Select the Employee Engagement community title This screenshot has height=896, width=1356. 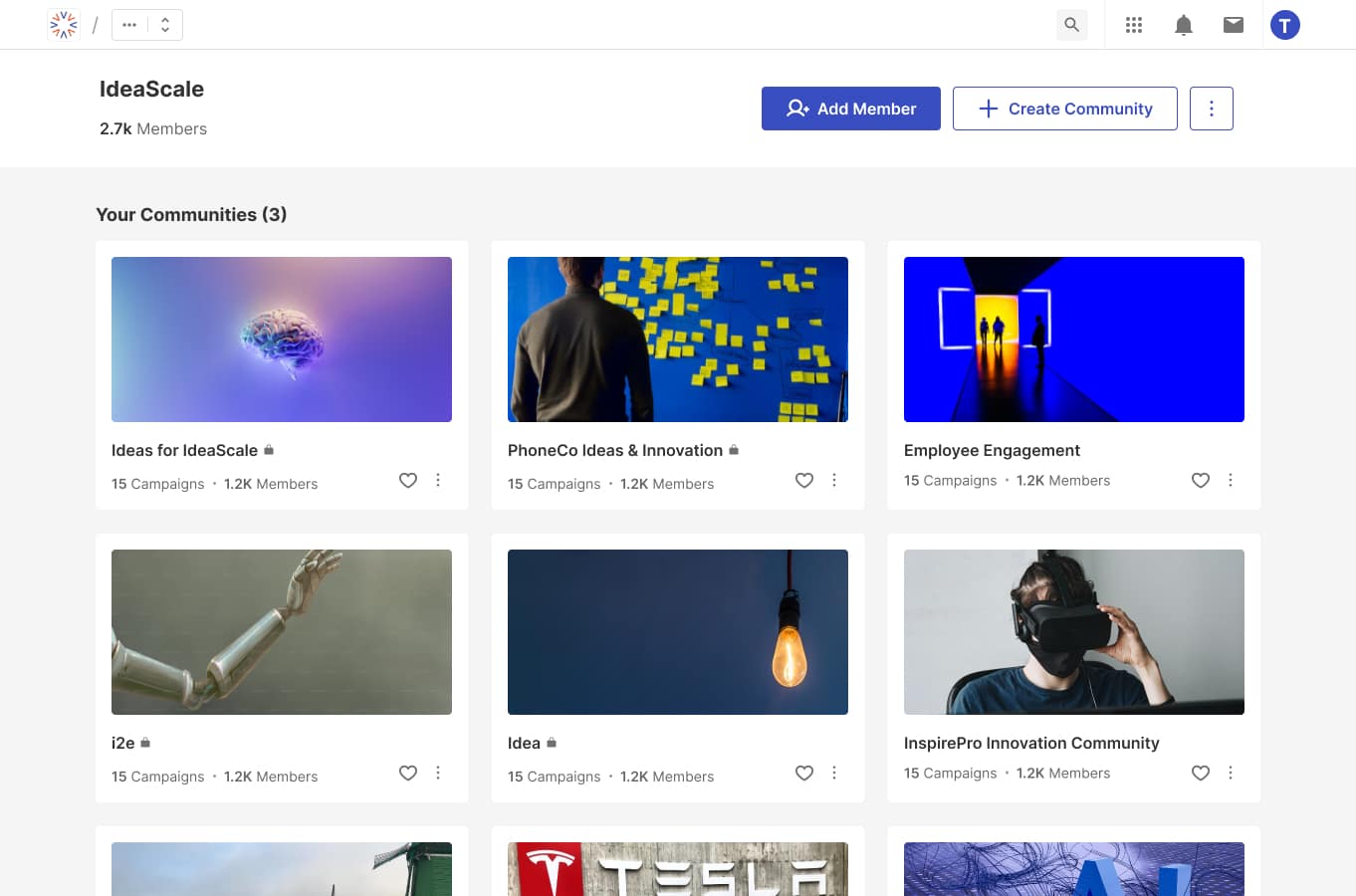(x=992, y=450)
